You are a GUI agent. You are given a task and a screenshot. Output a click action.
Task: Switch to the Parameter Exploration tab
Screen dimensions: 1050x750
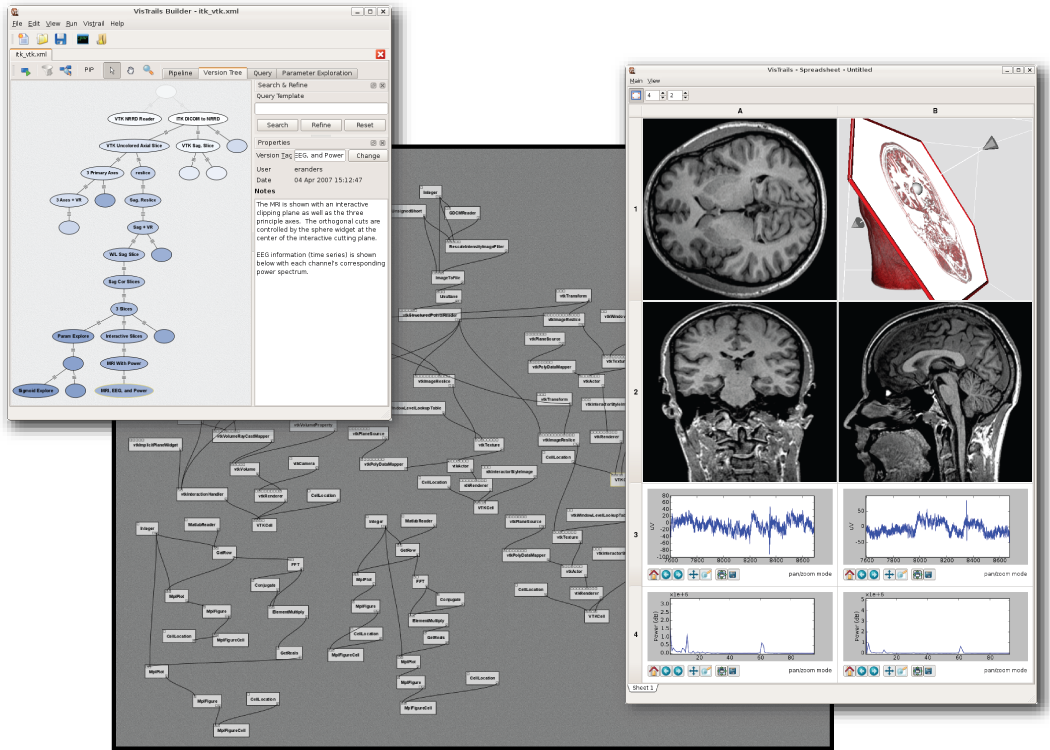point(316,73)
